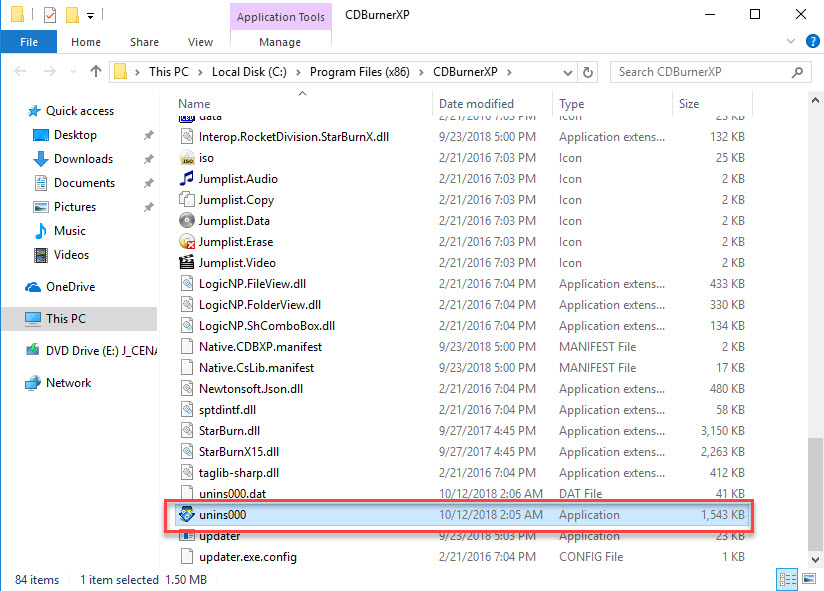Open the Share ribbon tab
This screenshot has height=591, width=824.
click(x=144, y=42)
